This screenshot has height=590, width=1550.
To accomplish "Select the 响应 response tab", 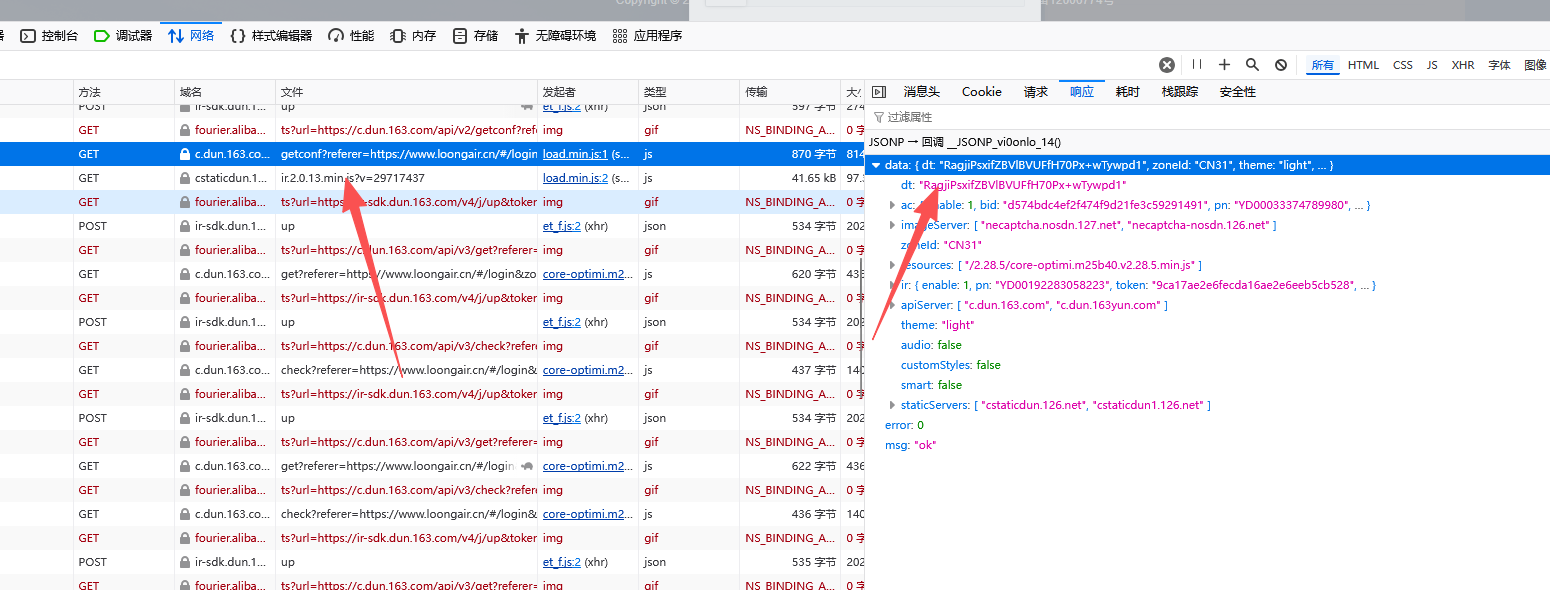I will coord(1082,92).
